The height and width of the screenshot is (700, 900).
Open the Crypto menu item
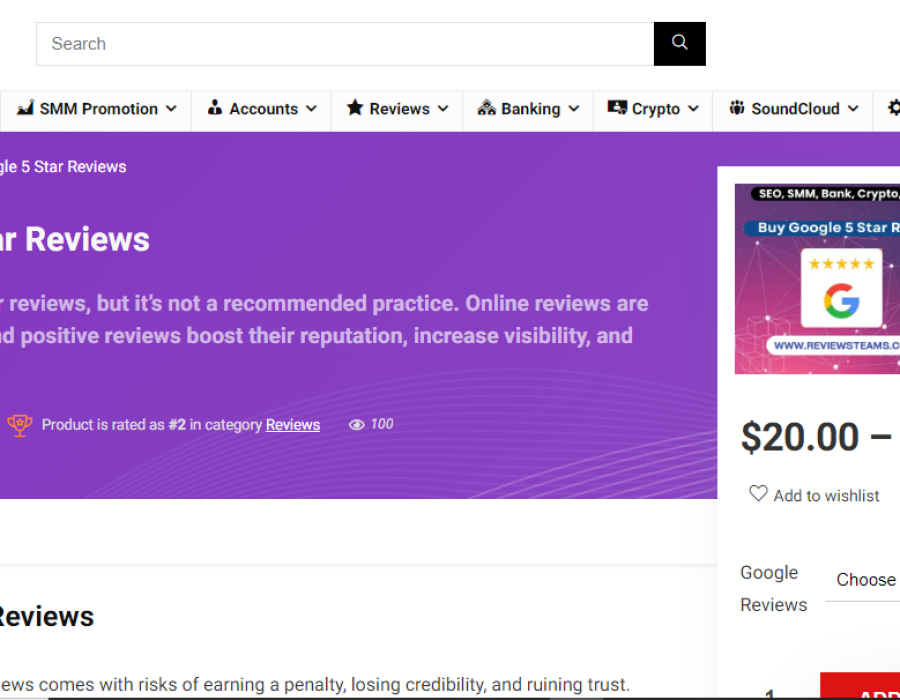[x=656, y=109]
